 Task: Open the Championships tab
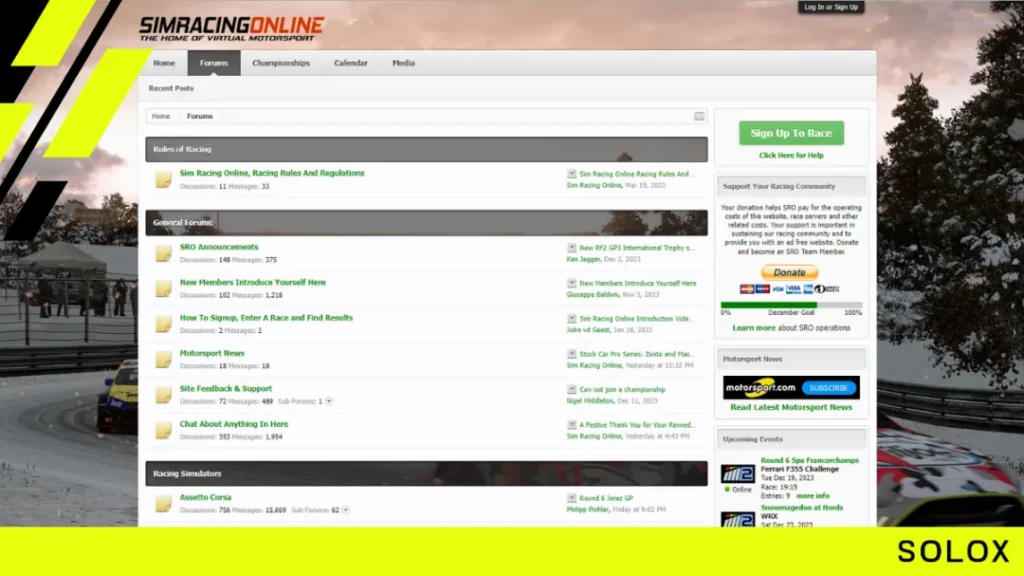281,63
